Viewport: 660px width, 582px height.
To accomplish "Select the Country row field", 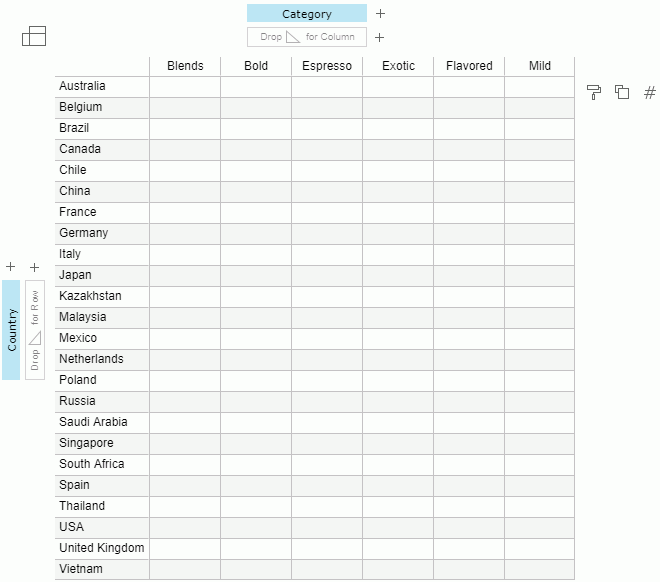I will point(12,330).
